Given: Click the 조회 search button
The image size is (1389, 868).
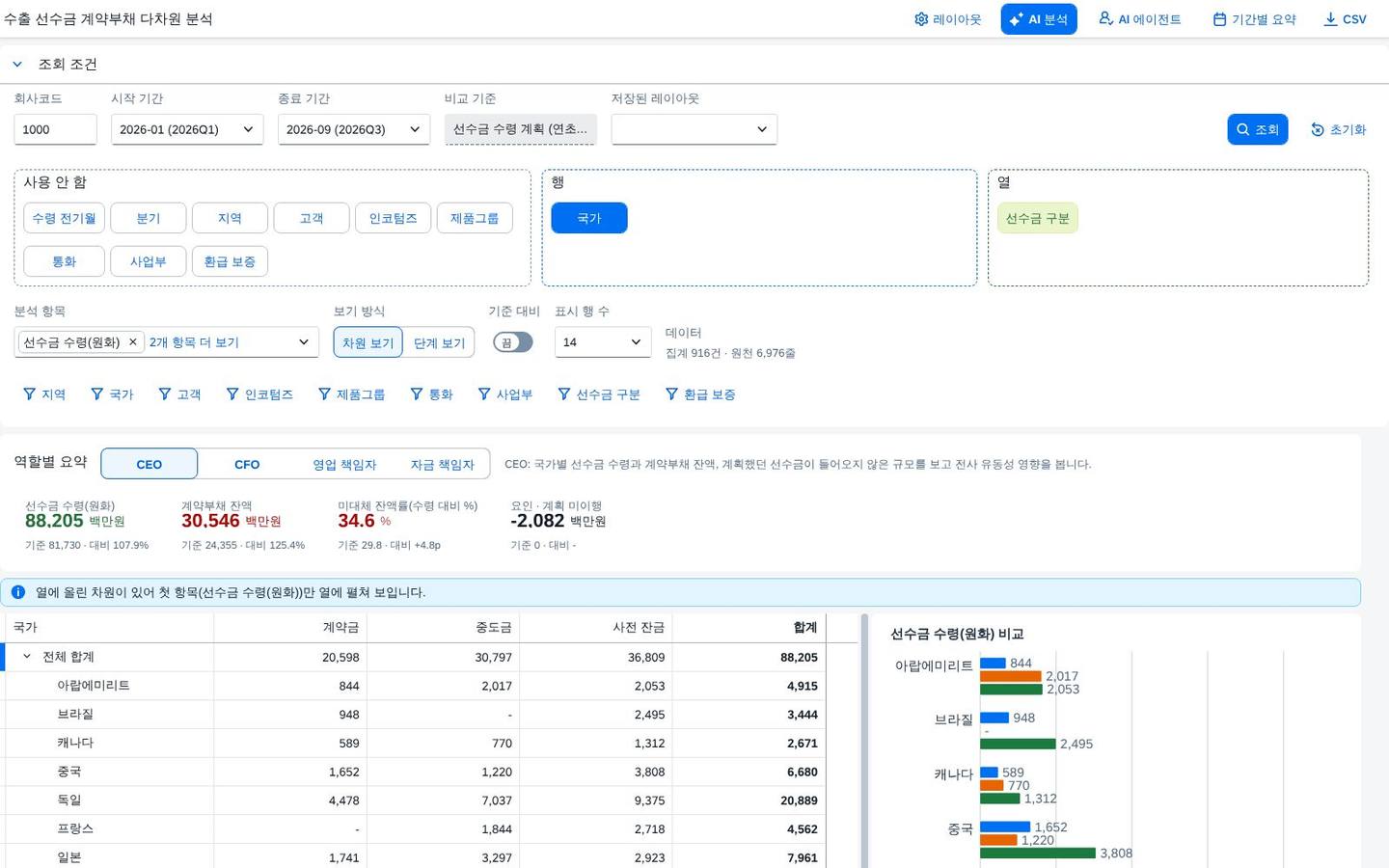Looking at the screenshot, I should 1257,129.
